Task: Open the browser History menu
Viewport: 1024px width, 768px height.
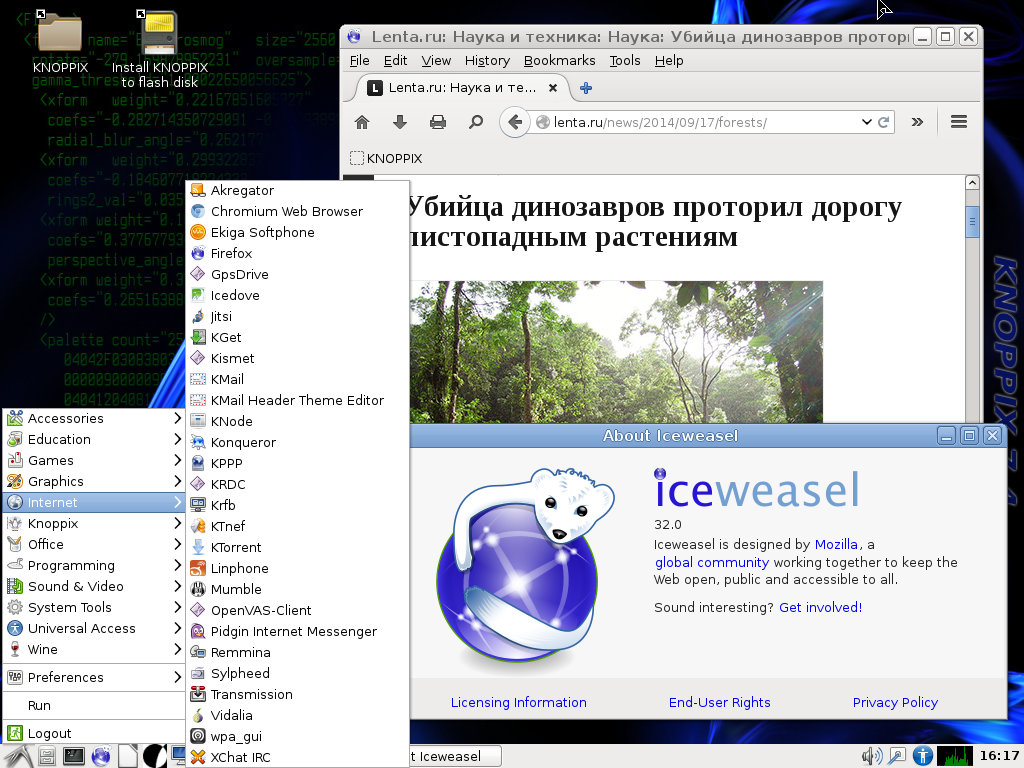Action: point(487,61)
